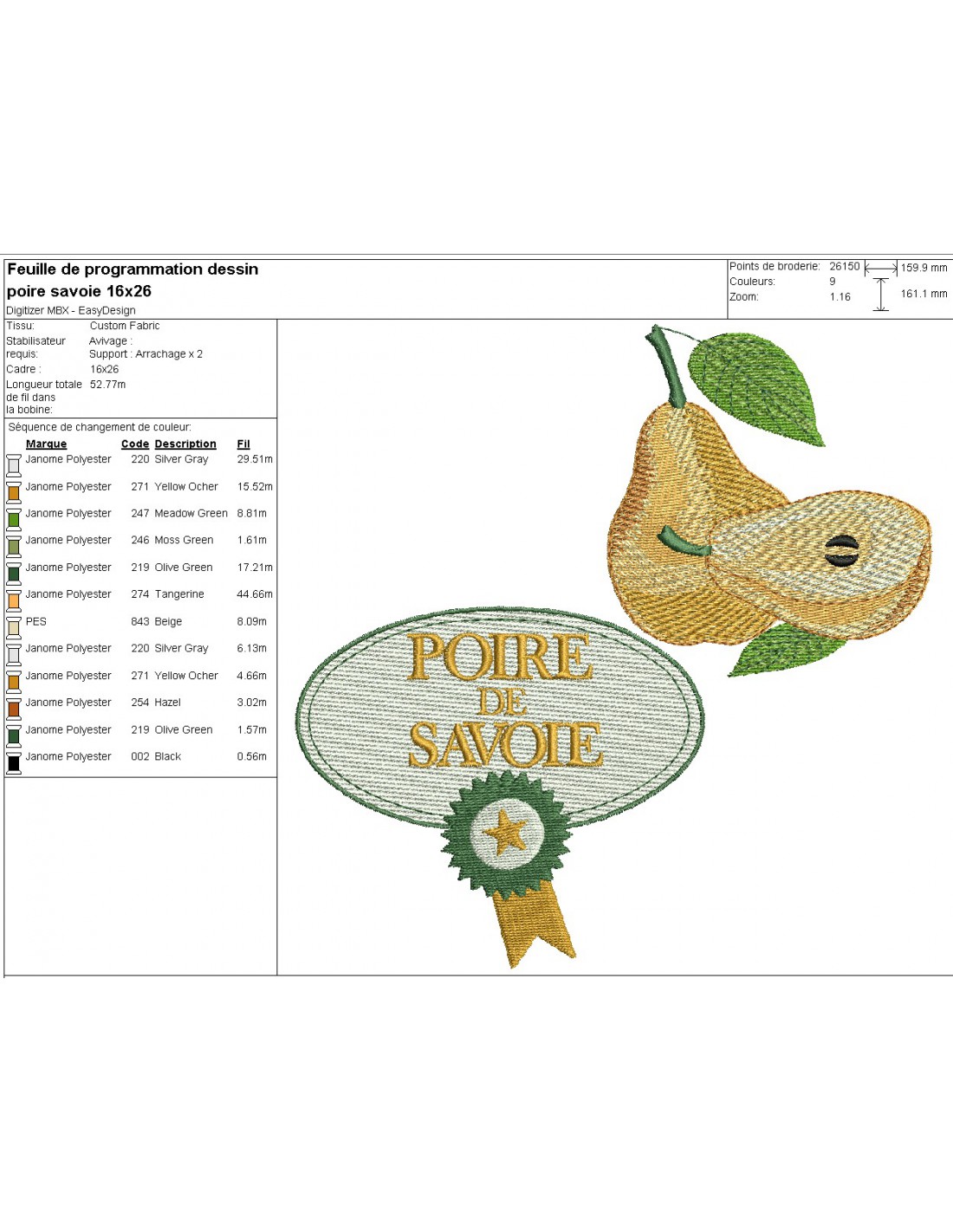953x1232 pixels.
Task: Click the Fil column header
Action: pos(243,444)
